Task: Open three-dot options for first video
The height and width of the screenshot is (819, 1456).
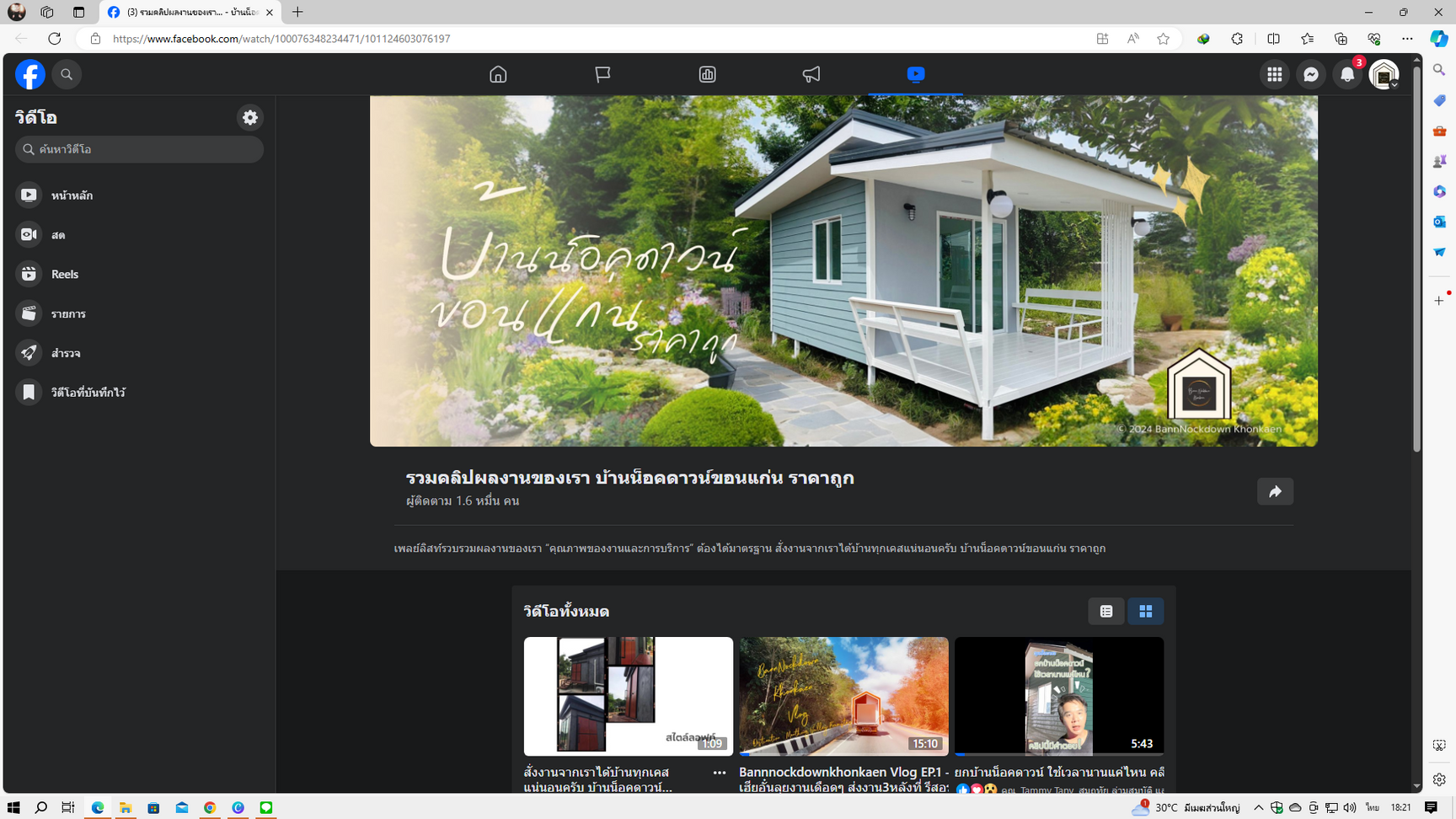Action: point(719,773)
